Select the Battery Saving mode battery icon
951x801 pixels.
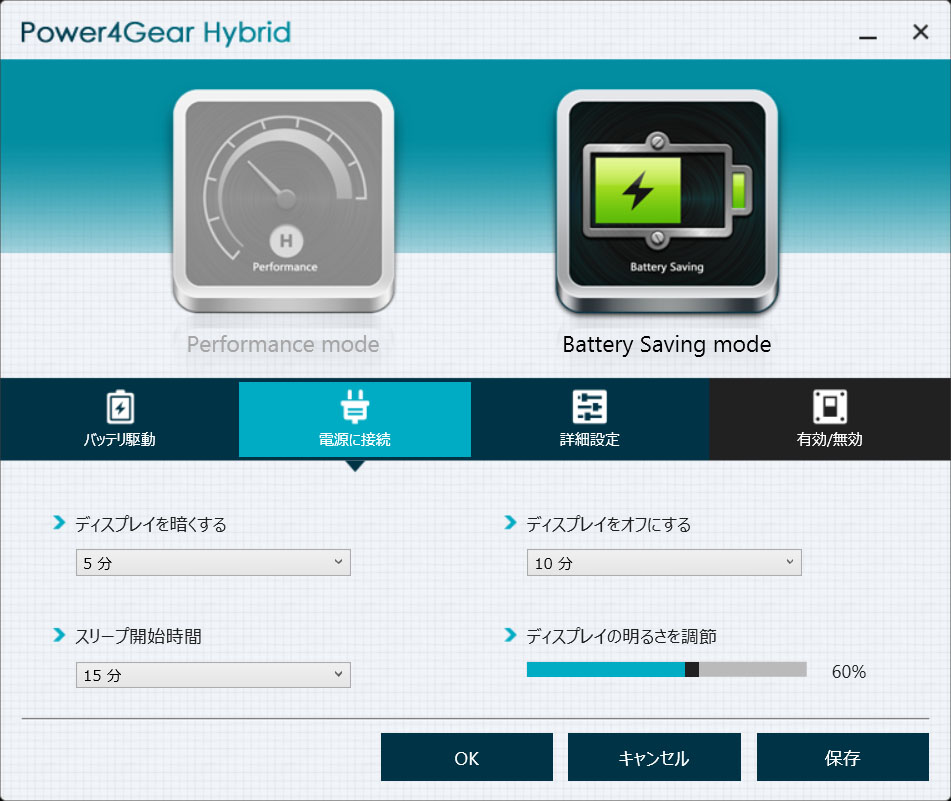(667, 200)
